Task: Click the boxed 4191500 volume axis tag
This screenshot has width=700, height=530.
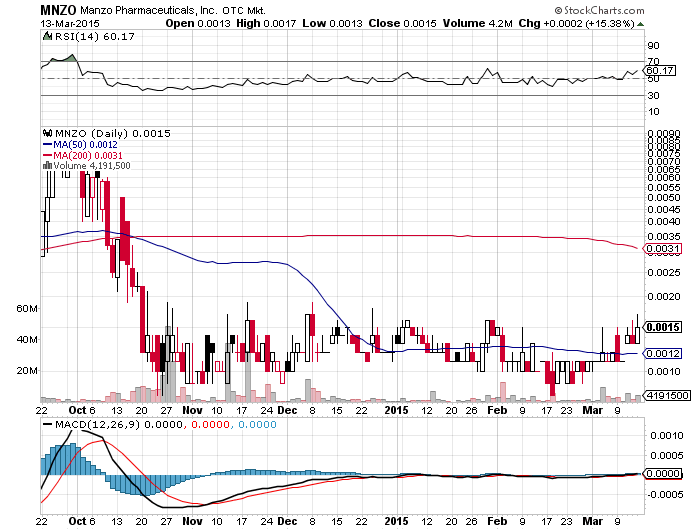Action: pyautogui.click(x=667, y=396)
